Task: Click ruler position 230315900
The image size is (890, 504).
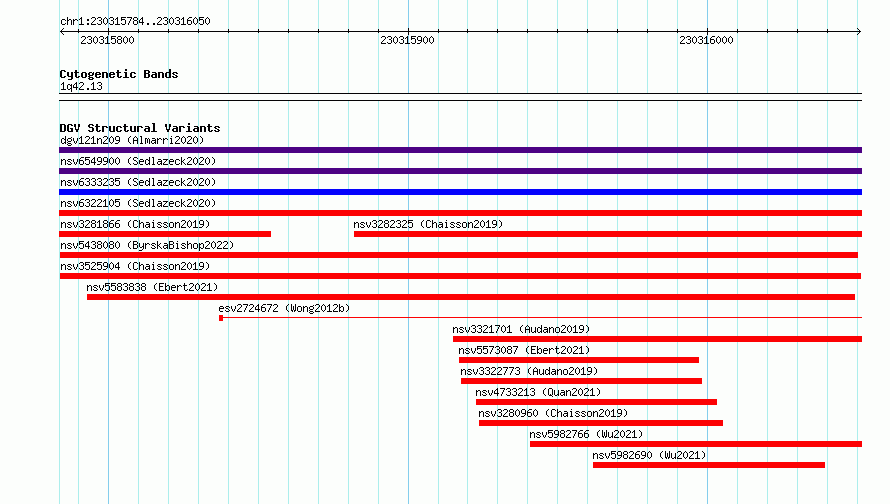Action: point(407,40)
